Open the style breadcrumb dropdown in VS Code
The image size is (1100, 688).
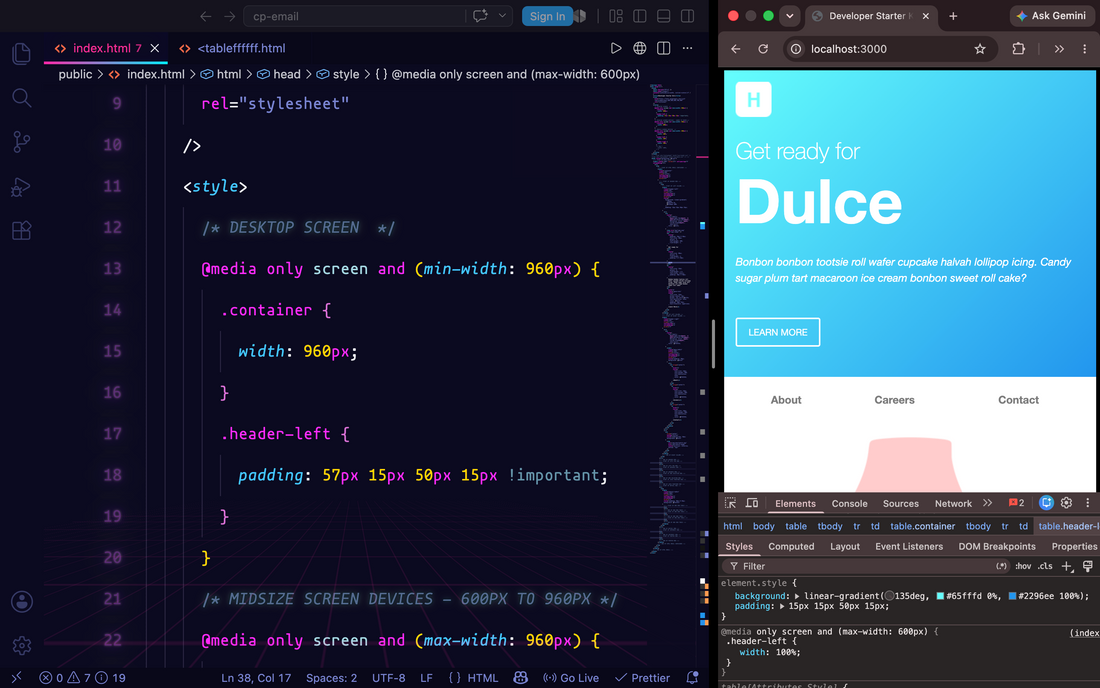click(x=337, y=74)
